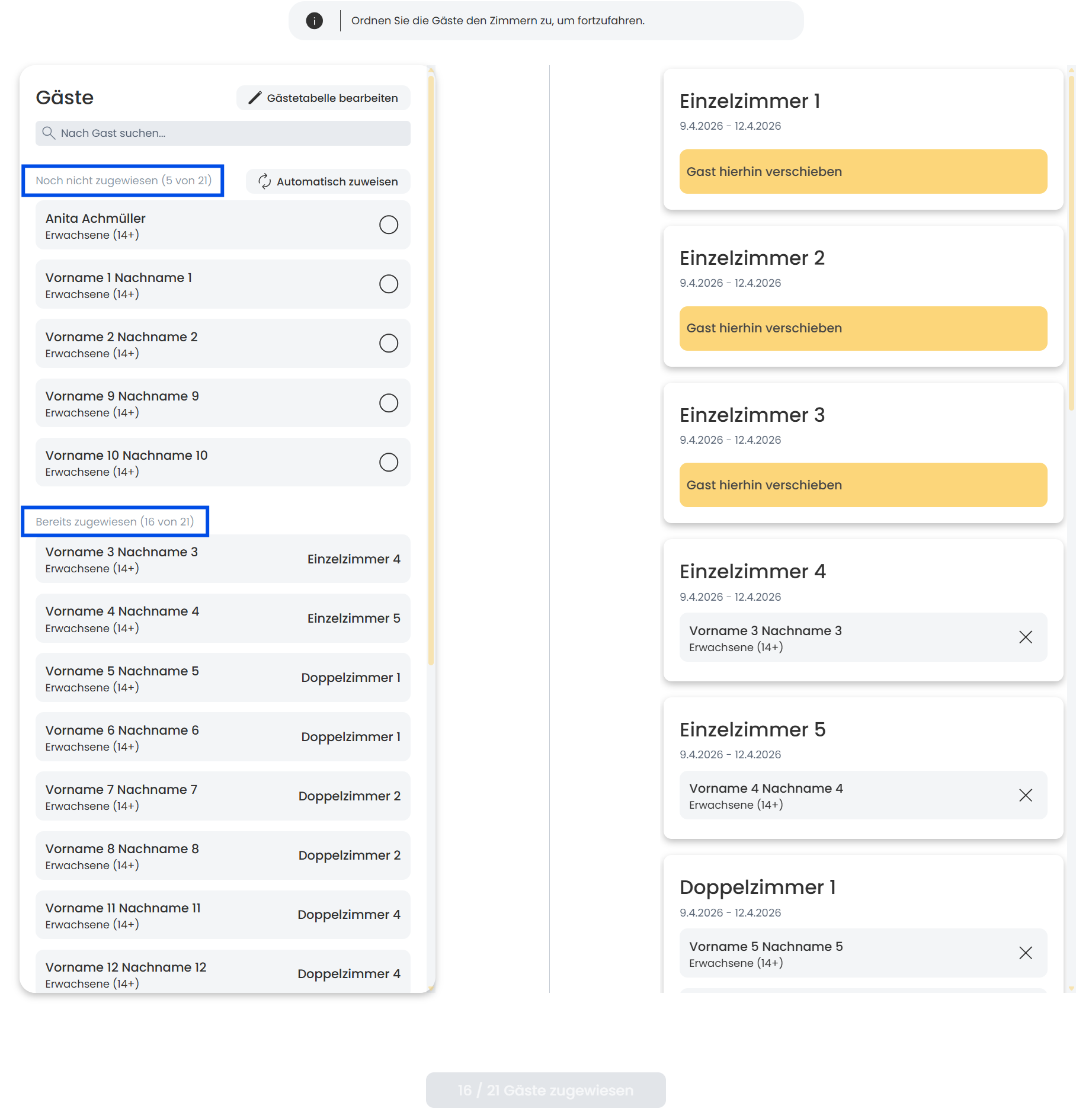Select the Vorname 9 Nachname 9 radio button

388,403
